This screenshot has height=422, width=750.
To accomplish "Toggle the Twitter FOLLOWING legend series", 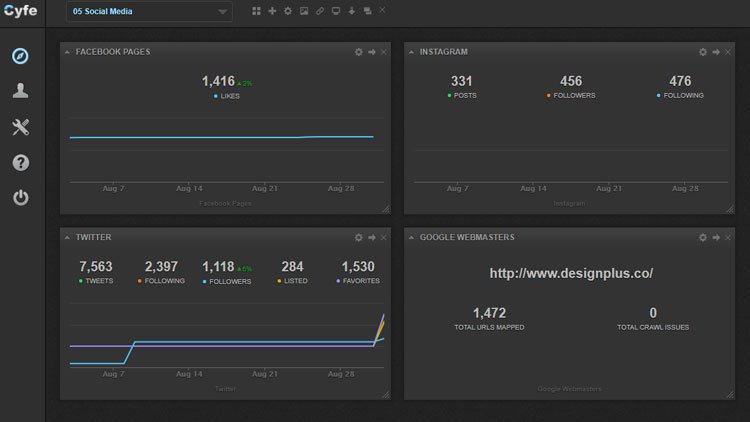I will pos(161,281).
